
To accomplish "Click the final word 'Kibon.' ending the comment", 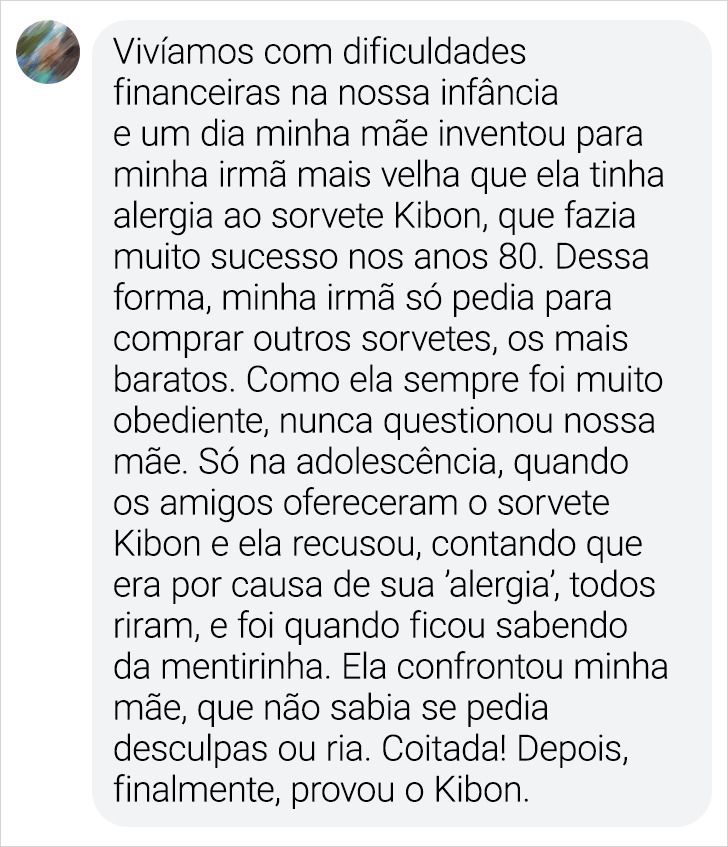I will pos(481,791).
